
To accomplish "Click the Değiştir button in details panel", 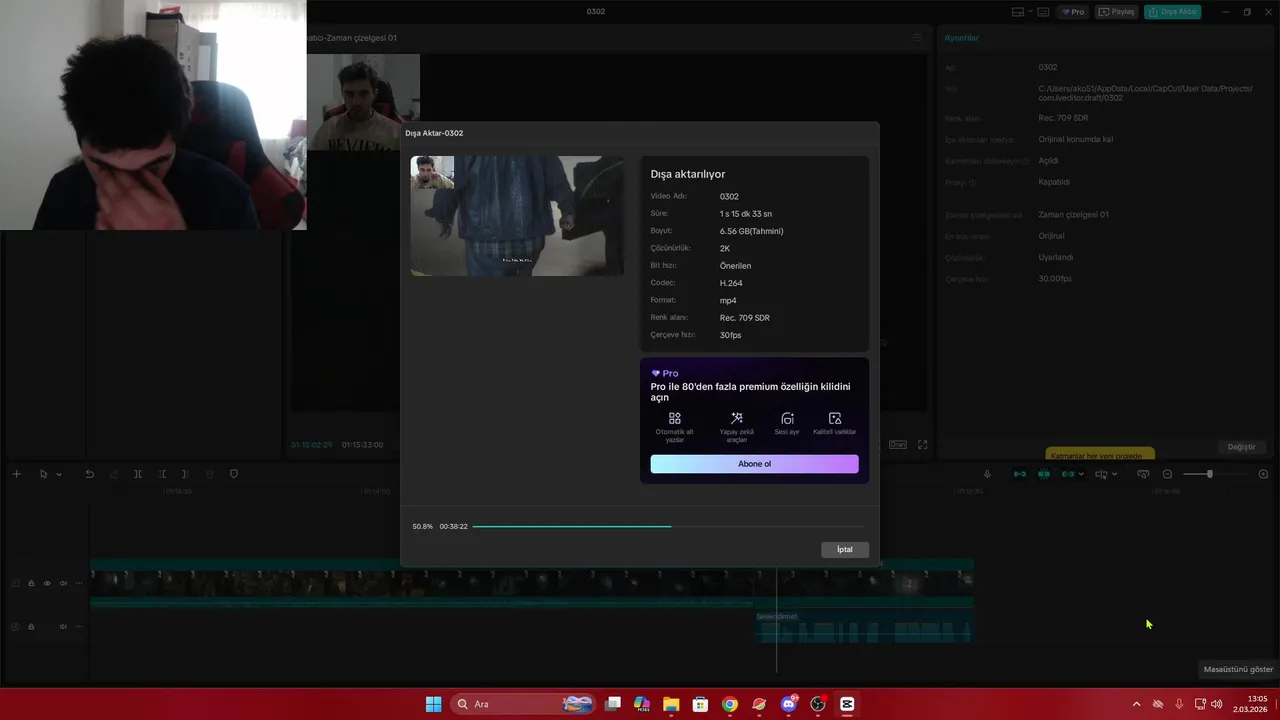I will tap(1241, 447).
